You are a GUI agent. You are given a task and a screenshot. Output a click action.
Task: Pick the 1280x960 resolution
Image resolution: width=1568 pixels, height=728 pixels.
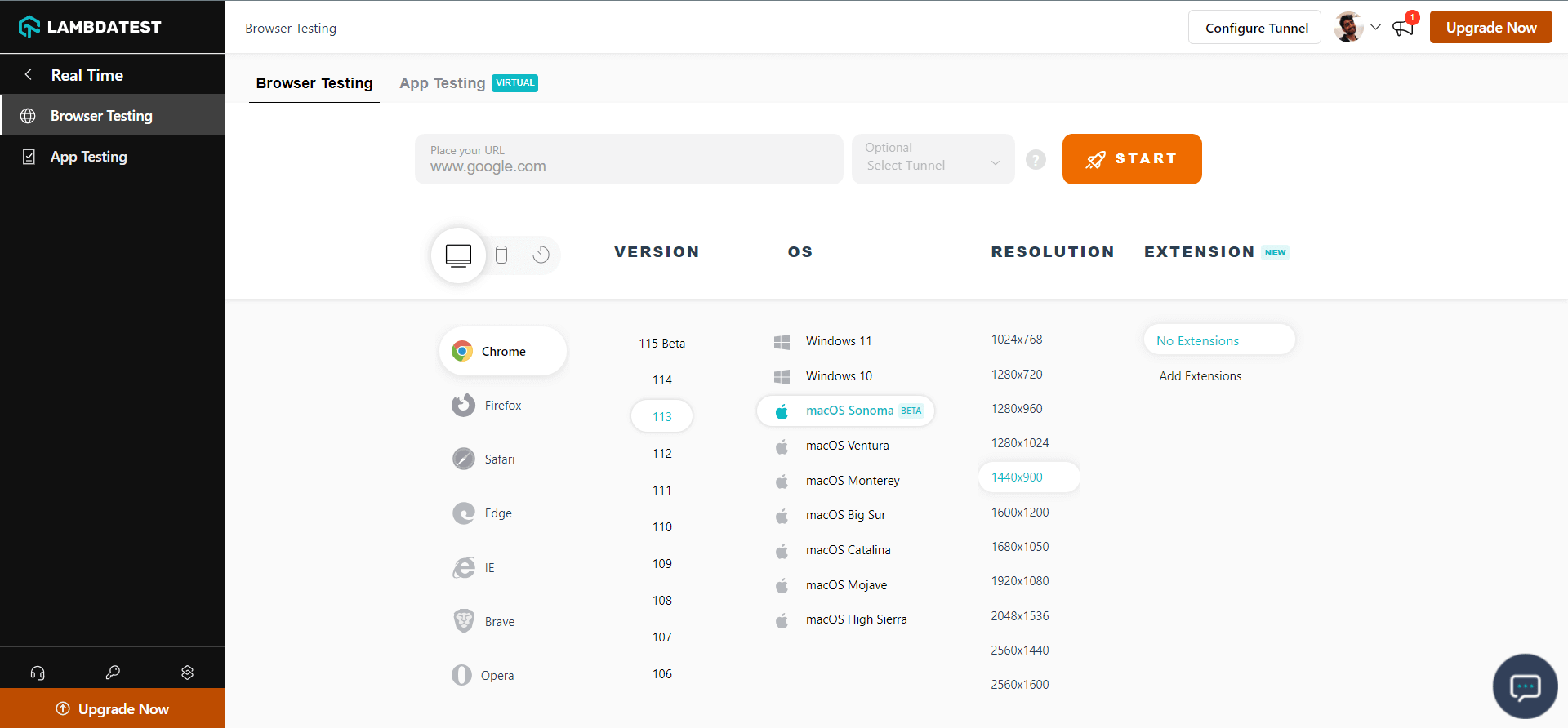click(x=1017, y=409)
